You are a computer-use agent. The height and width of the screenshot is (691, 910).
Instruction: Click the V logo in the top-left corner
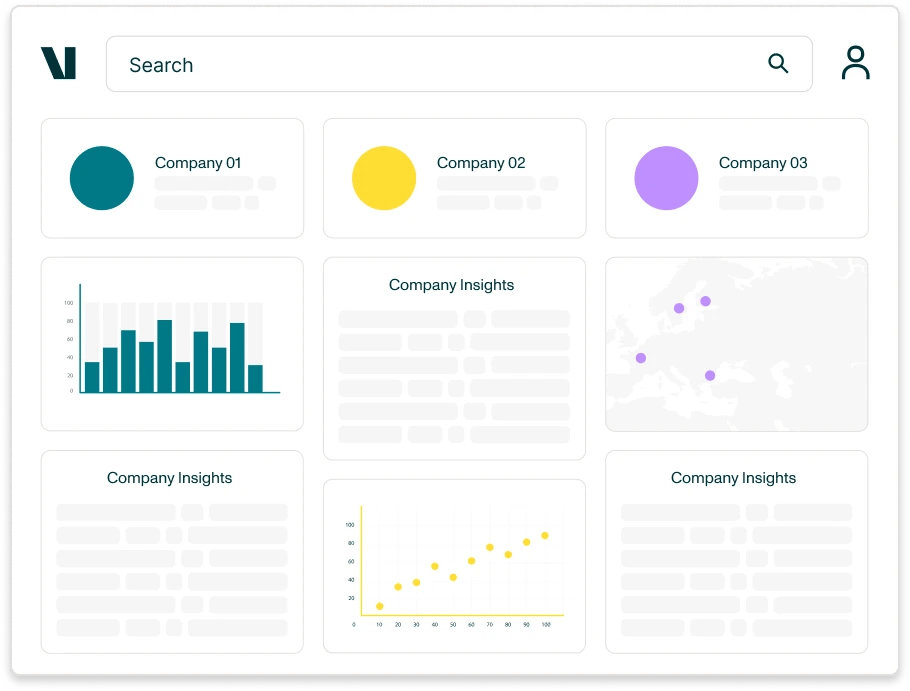(x=59, y=62)
